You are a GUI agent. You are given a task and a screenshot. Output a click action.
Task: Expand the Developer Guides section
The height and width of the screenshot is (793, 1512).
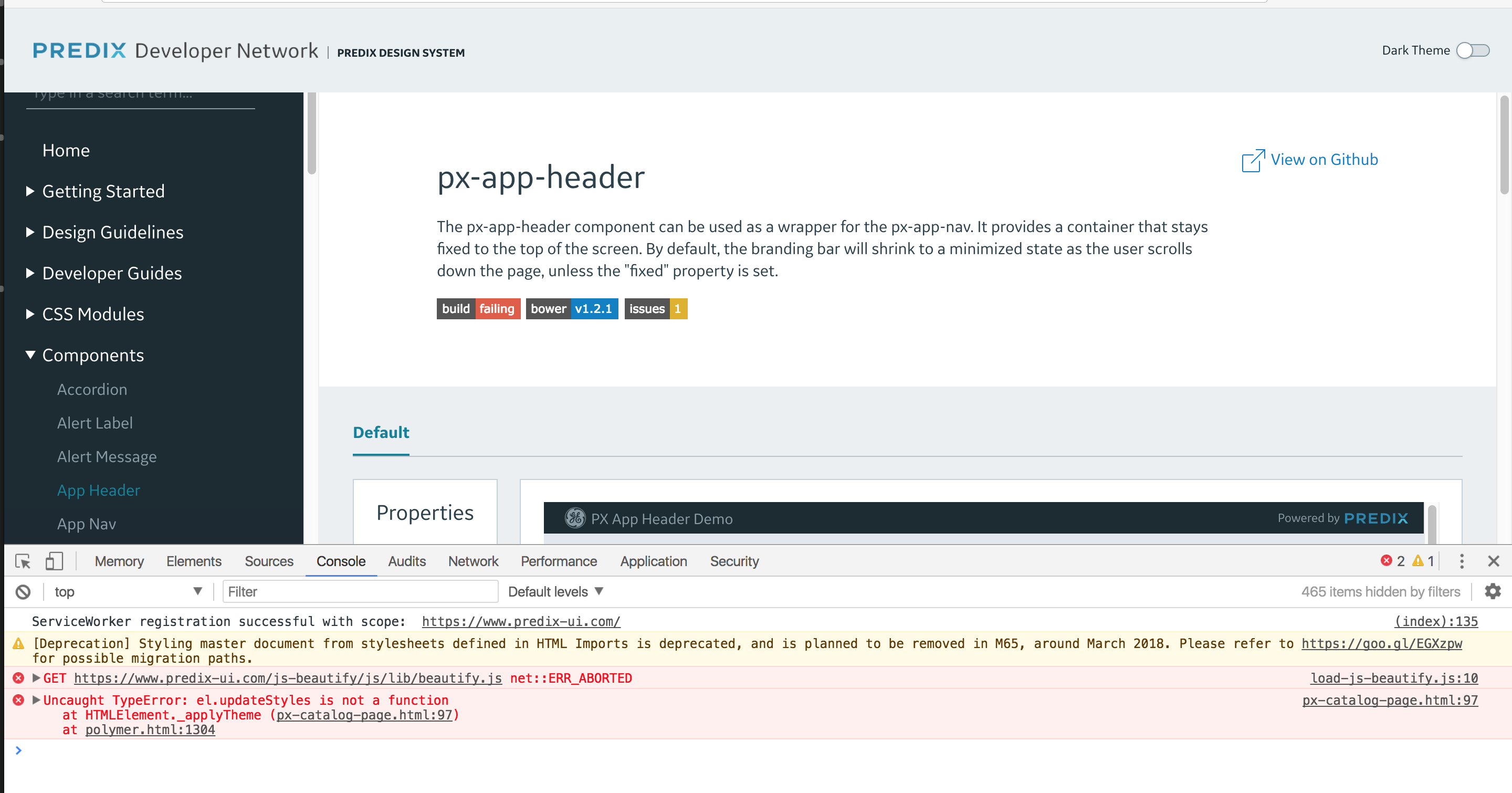pyautogui.click(x=30, y=273)
